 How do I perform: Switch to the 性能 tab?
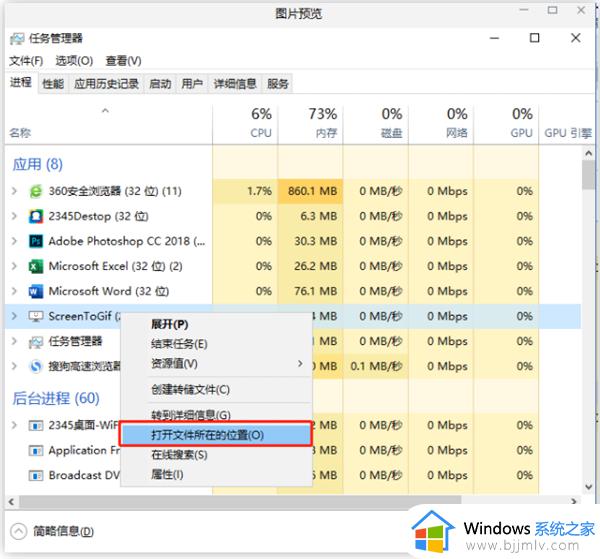53,84
